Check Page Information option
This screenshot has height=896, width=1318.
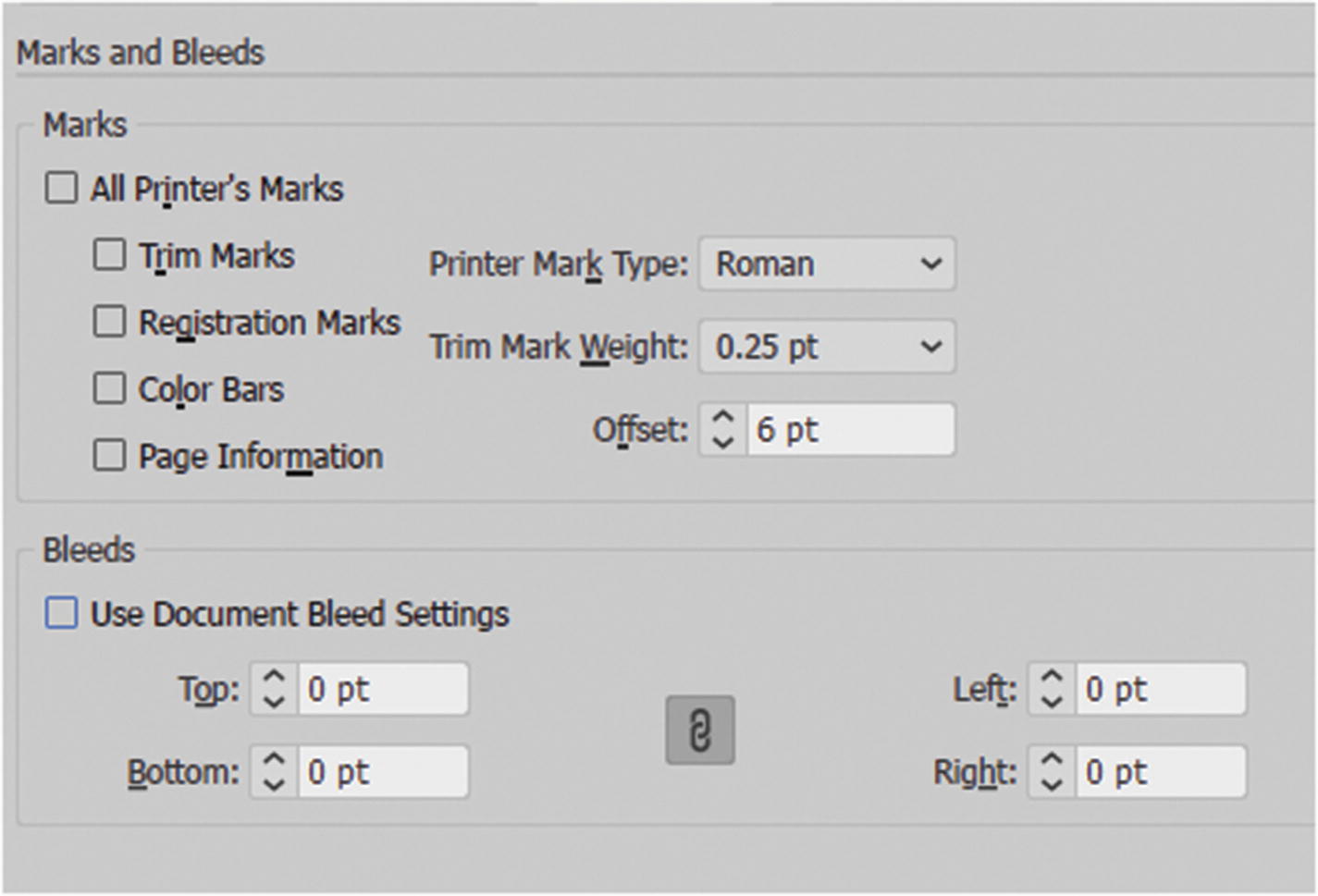109,456
